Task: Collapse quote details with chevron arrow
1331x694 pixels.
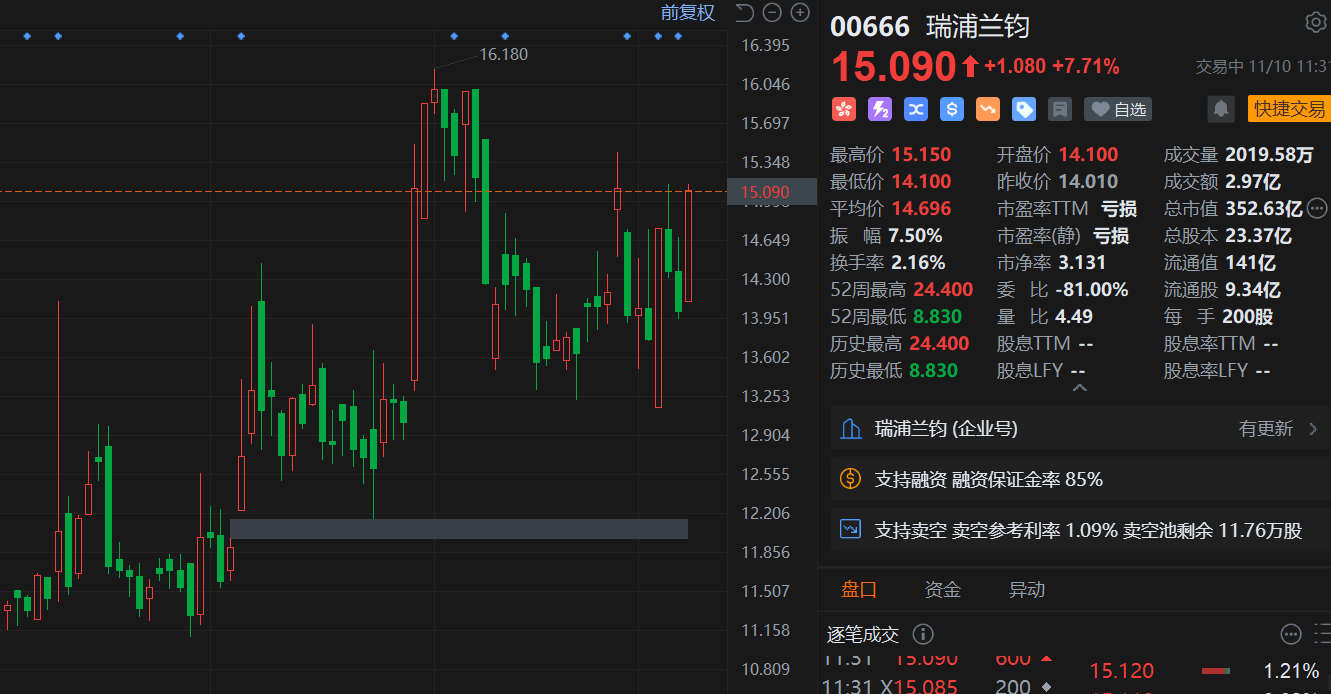Action: click(x=1078, y=388)
